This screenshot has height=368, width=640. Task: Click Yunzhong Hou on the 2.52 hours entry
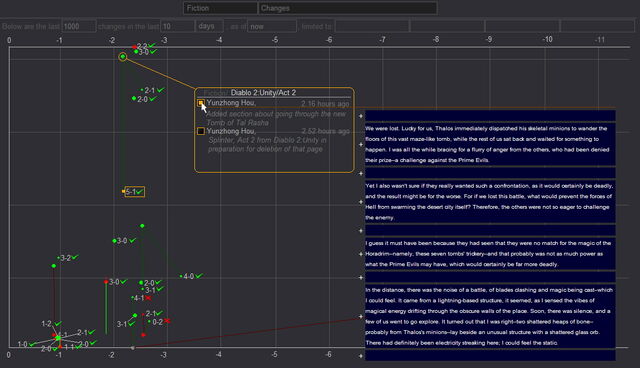click(x=231, y=131)
